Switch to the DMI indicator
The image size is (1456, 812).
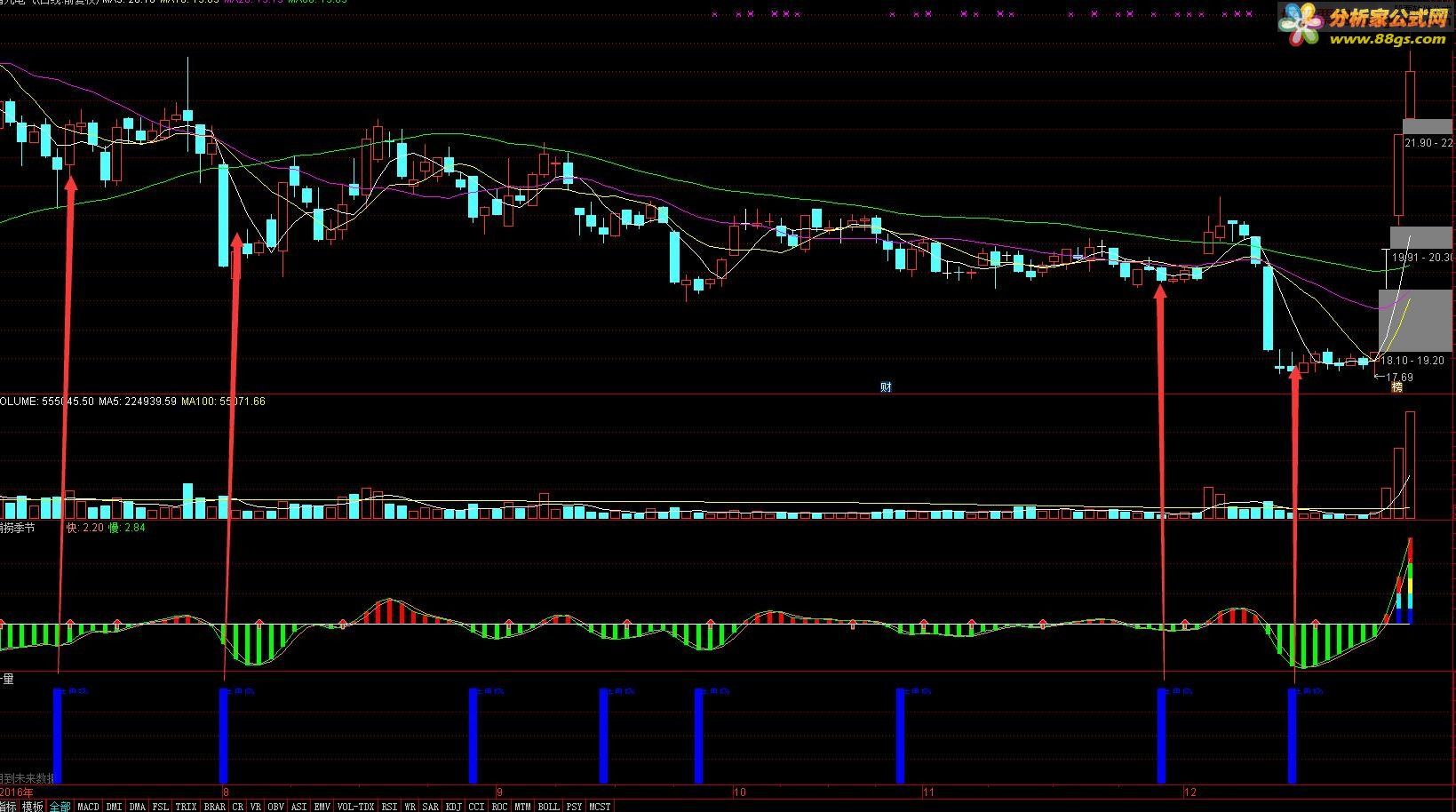[114, 807]
